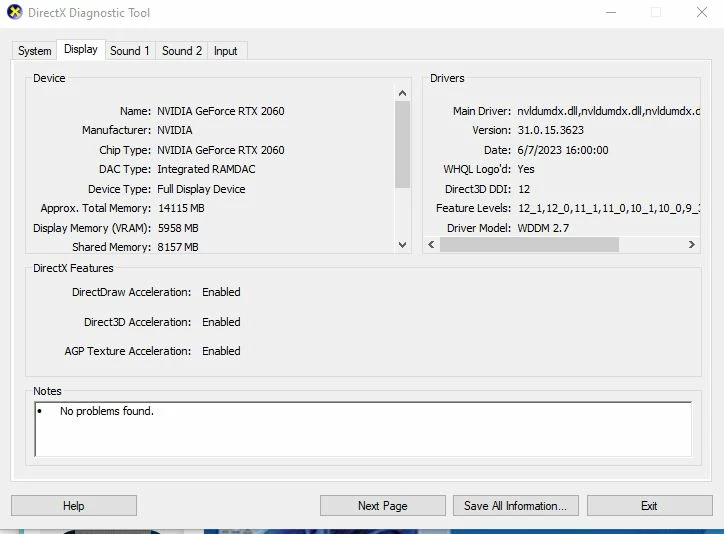
Task: Select the Display tab
Action: tap(81, 49)
